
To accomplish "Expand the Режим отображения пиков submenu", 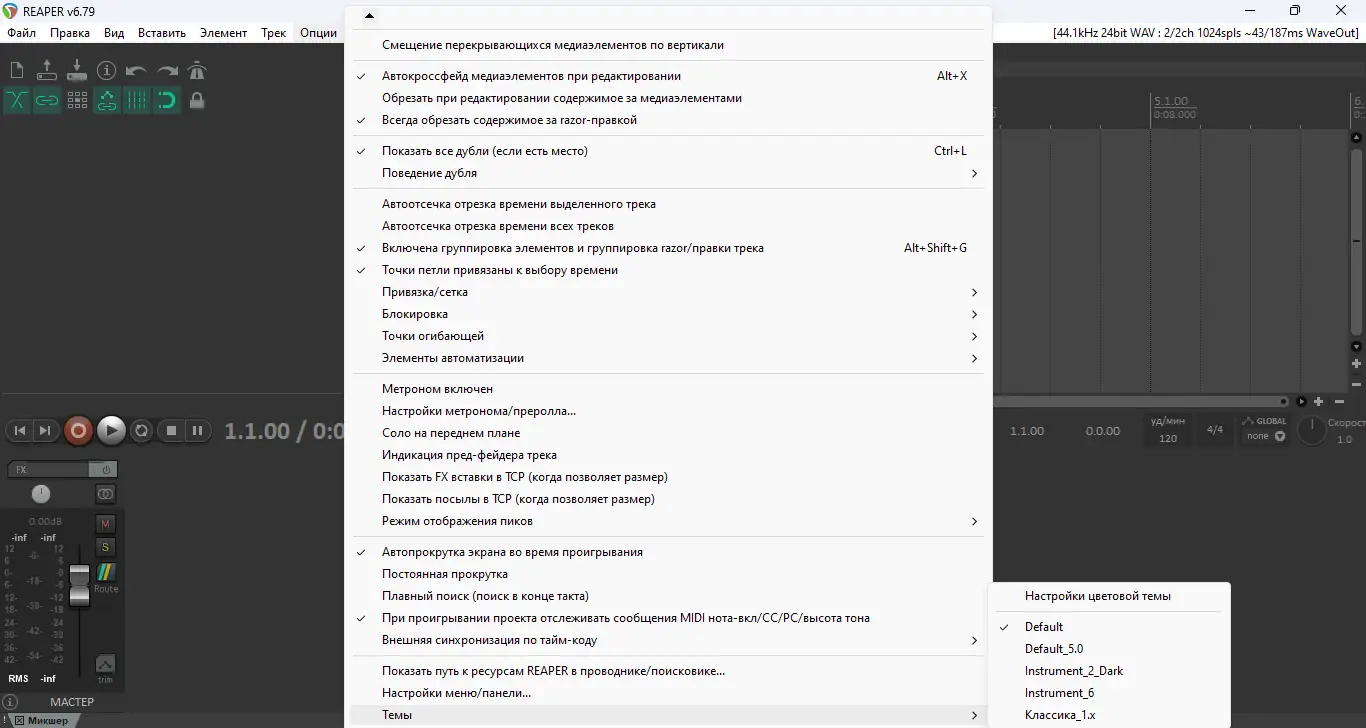I will (668, 521).
